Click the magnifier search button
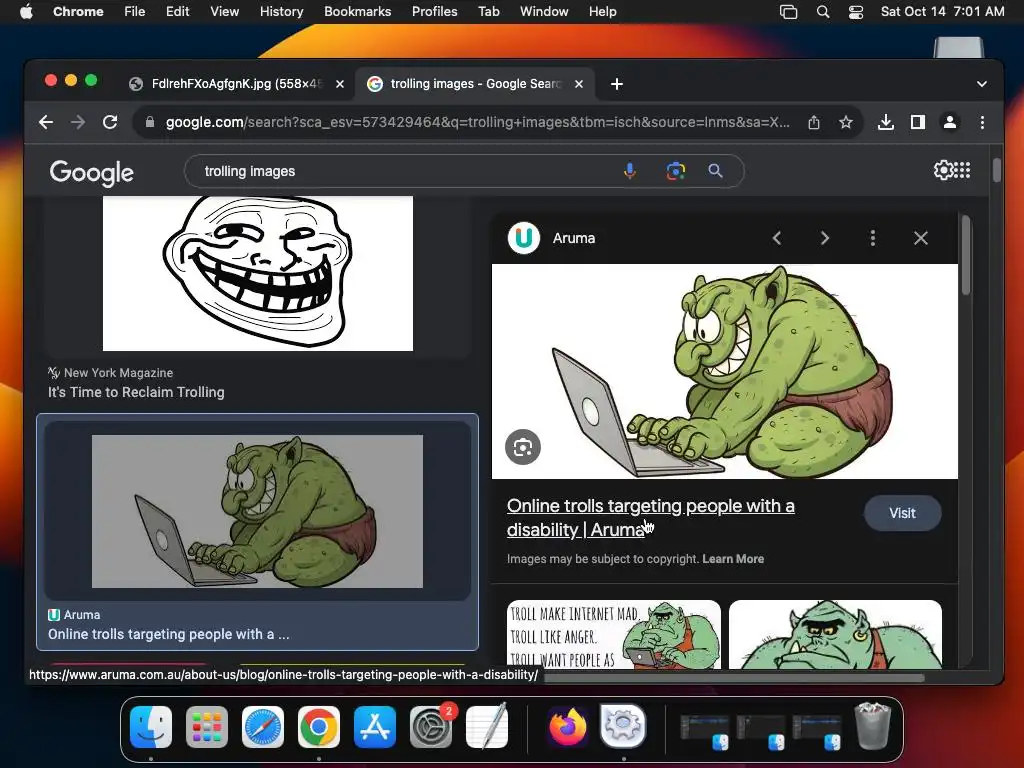Viewport: 1024px width, 768px height. [715, 171]
